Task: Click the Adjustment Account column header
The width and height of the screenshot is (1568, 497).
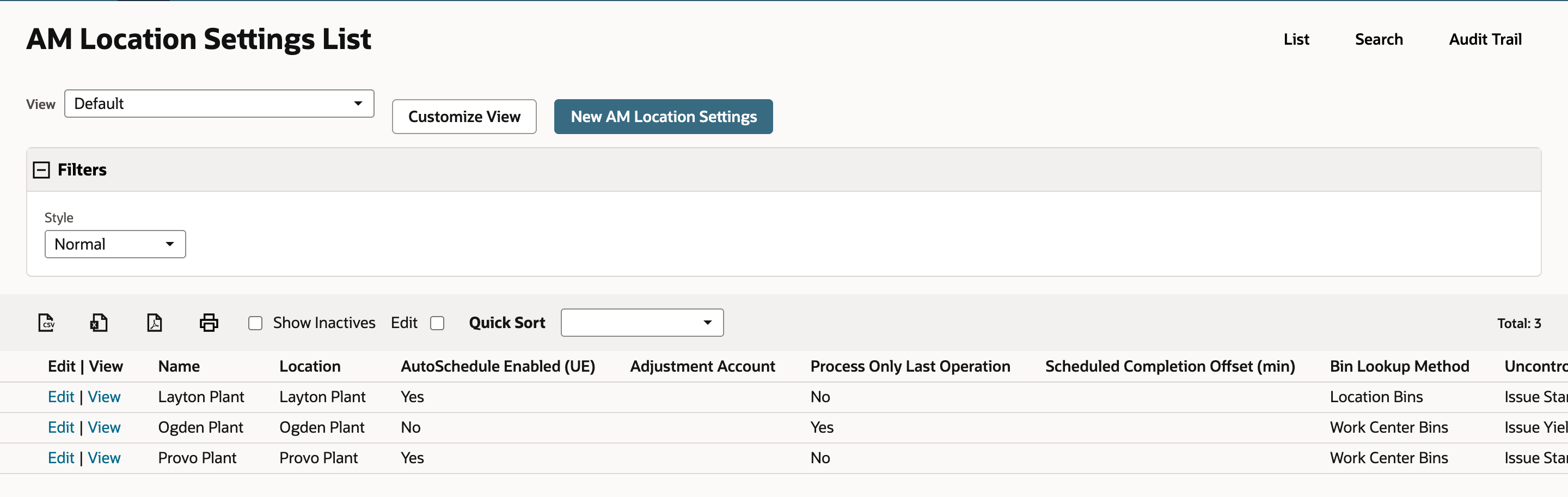Action: coord(702,367)
